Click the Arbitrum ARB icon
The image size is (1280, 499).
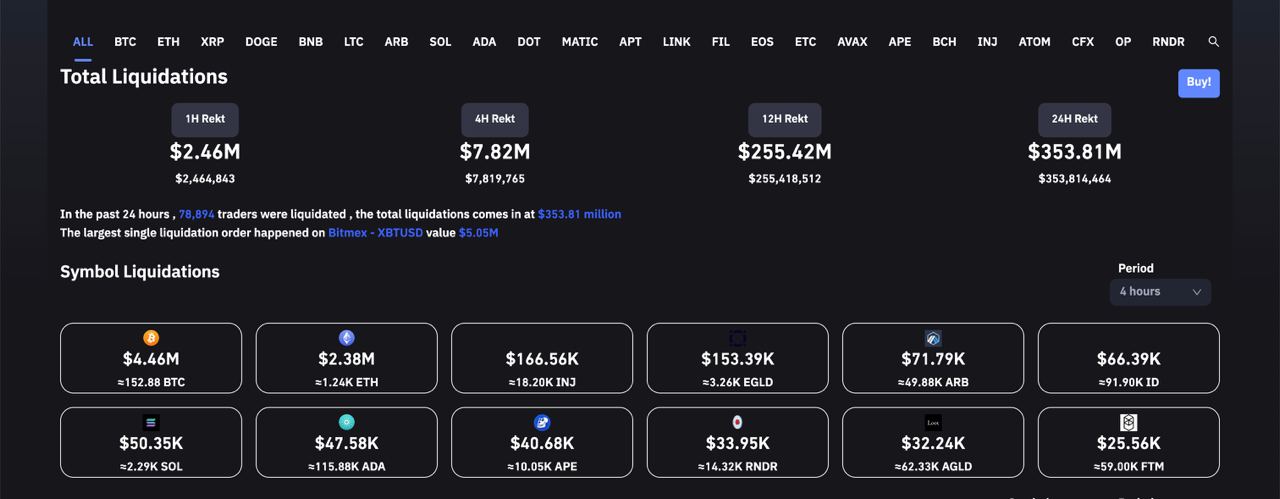933,338
